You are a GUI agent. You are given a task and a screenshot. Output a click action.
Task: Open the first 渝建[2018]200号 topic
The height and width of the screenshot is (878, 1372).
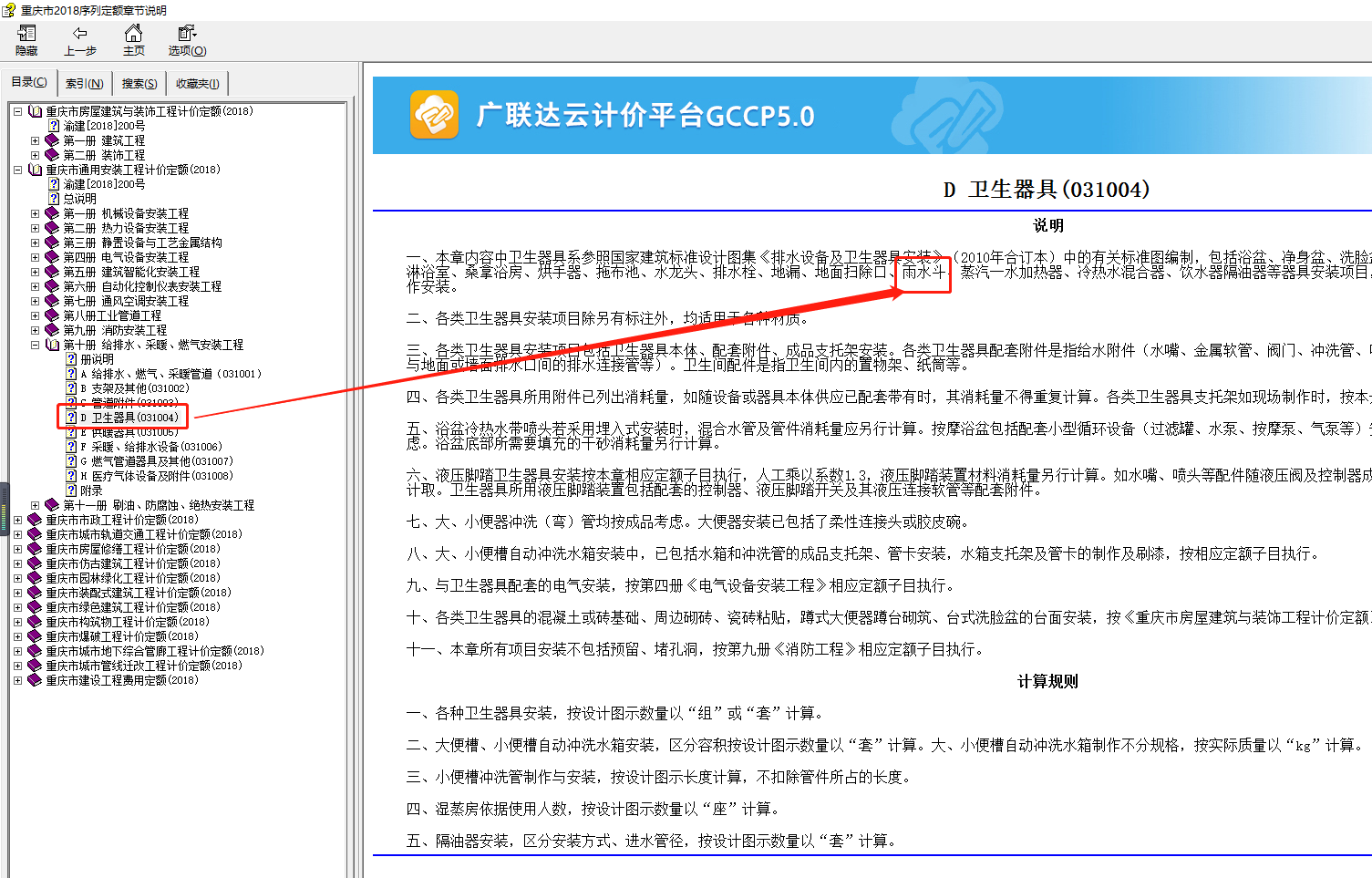click(104, 126)
